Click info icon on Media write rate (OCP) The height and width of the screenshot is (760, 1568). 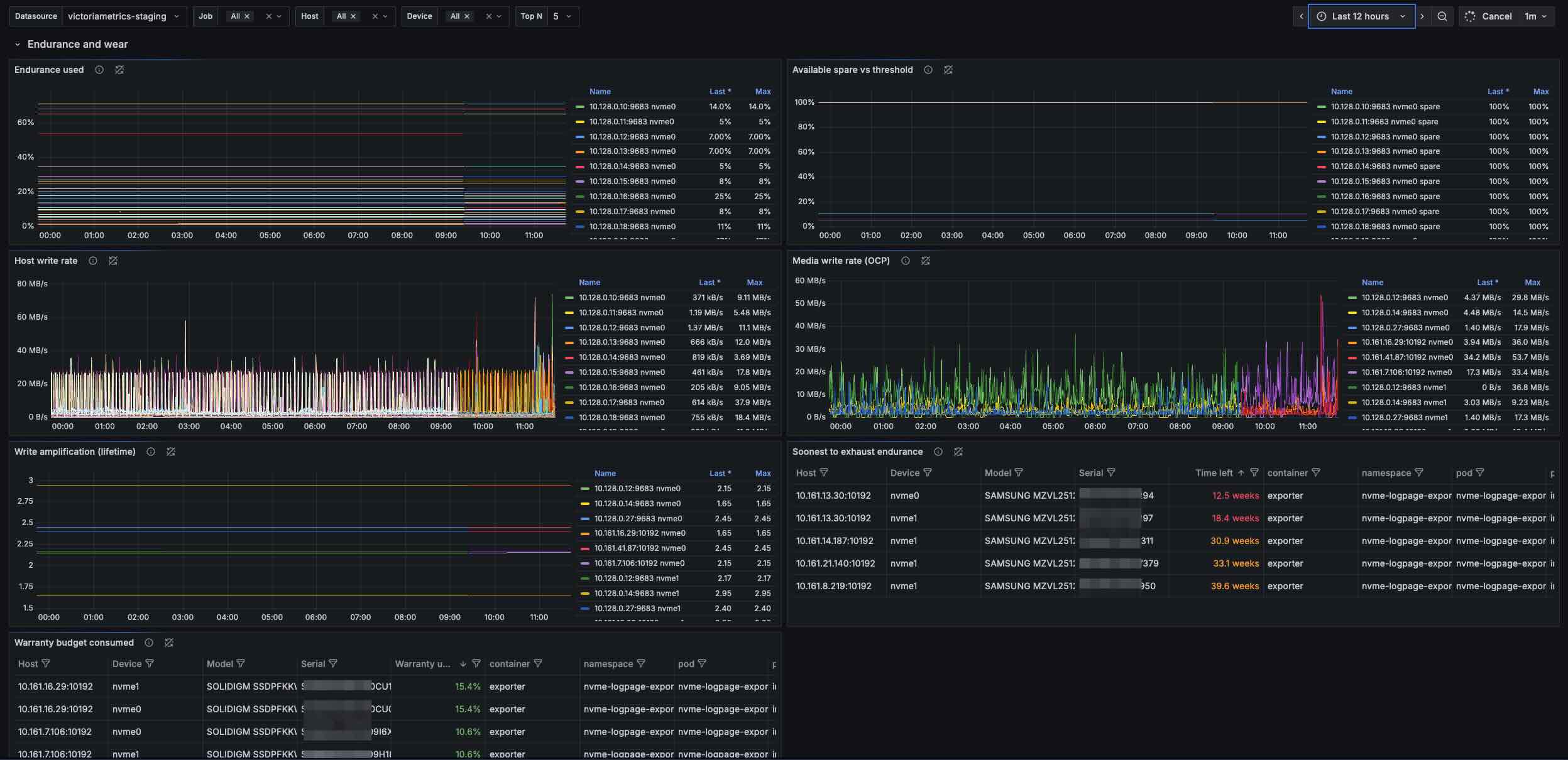906,261
